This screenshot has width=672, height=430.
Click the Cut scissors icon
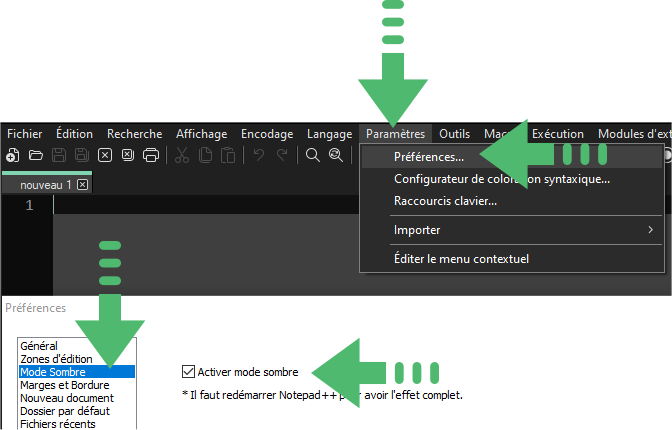click(x=182, y=155)
